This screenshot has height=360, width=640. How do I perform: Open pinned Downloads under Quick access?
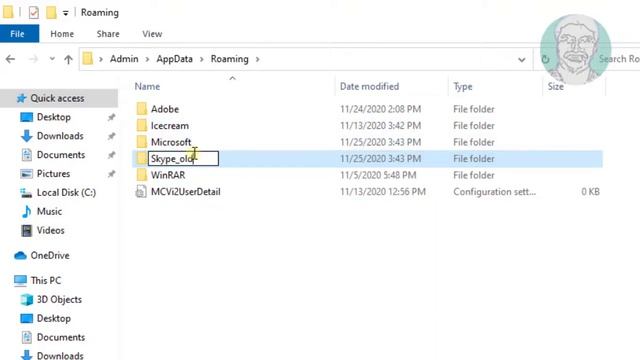pyautogui.click(x=60, y=136)
